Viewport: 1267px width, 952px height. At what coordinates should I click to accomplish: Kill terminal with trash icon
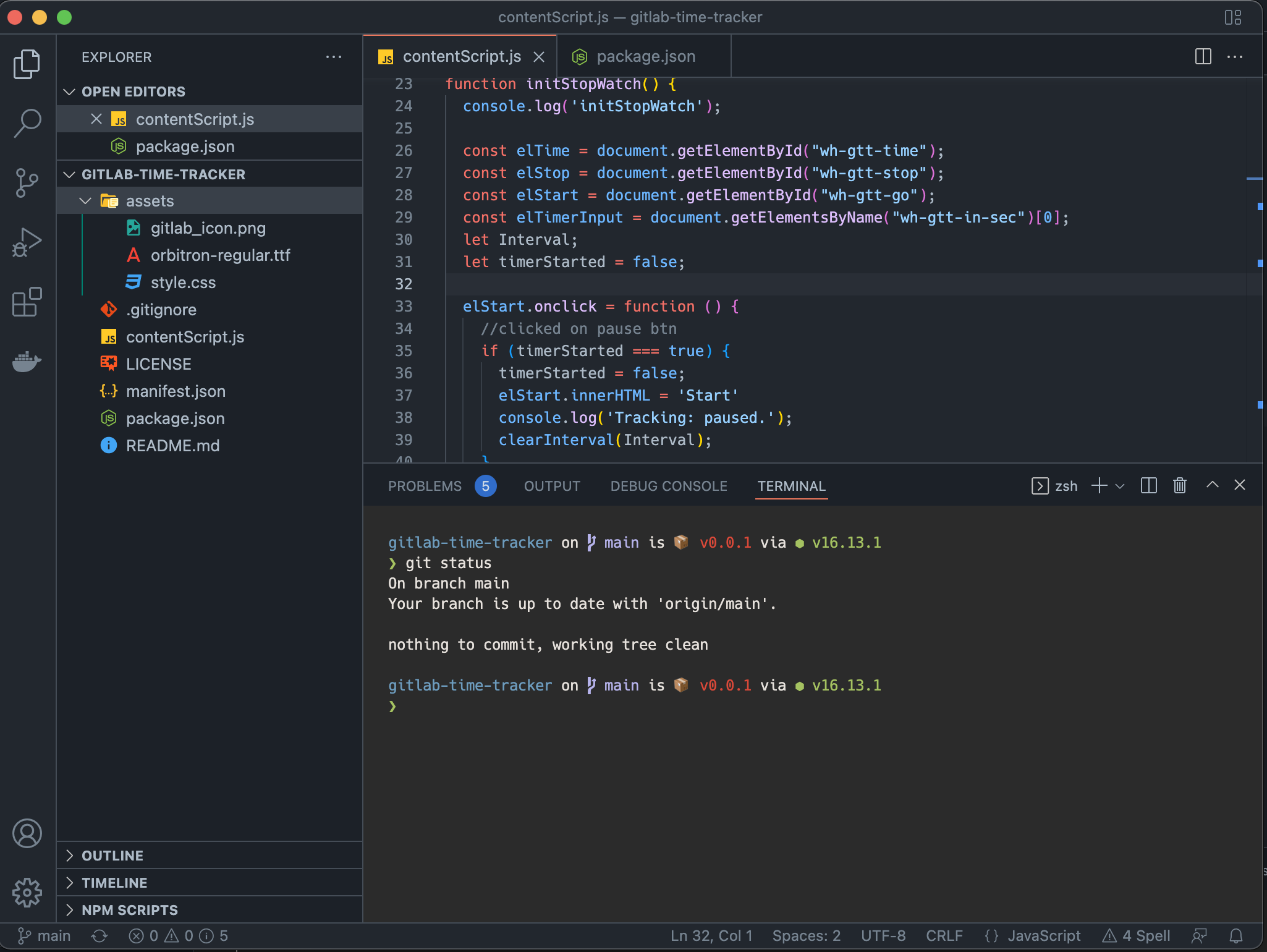[1179, 486]
